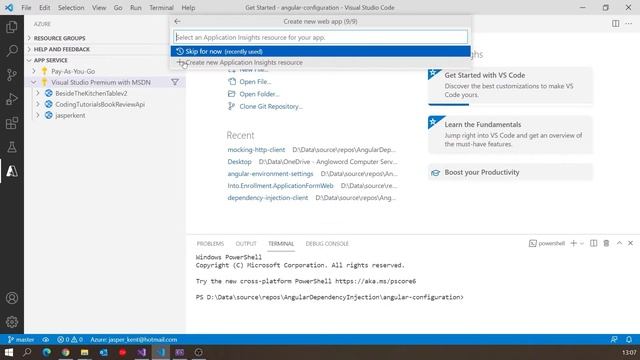
Task: Select Skip for now option
Action: tap(320, 51)
